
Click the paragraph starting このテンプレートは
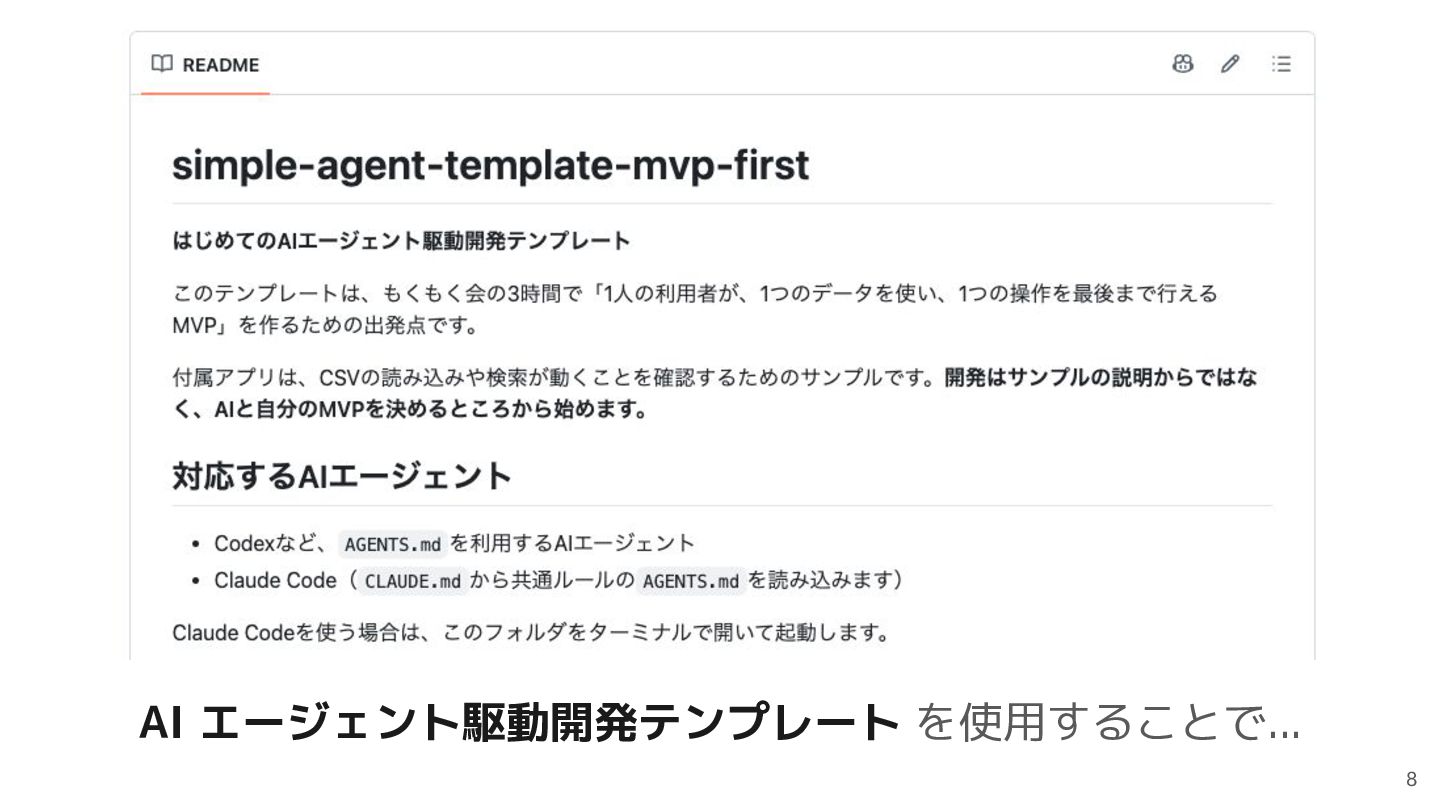695,310
